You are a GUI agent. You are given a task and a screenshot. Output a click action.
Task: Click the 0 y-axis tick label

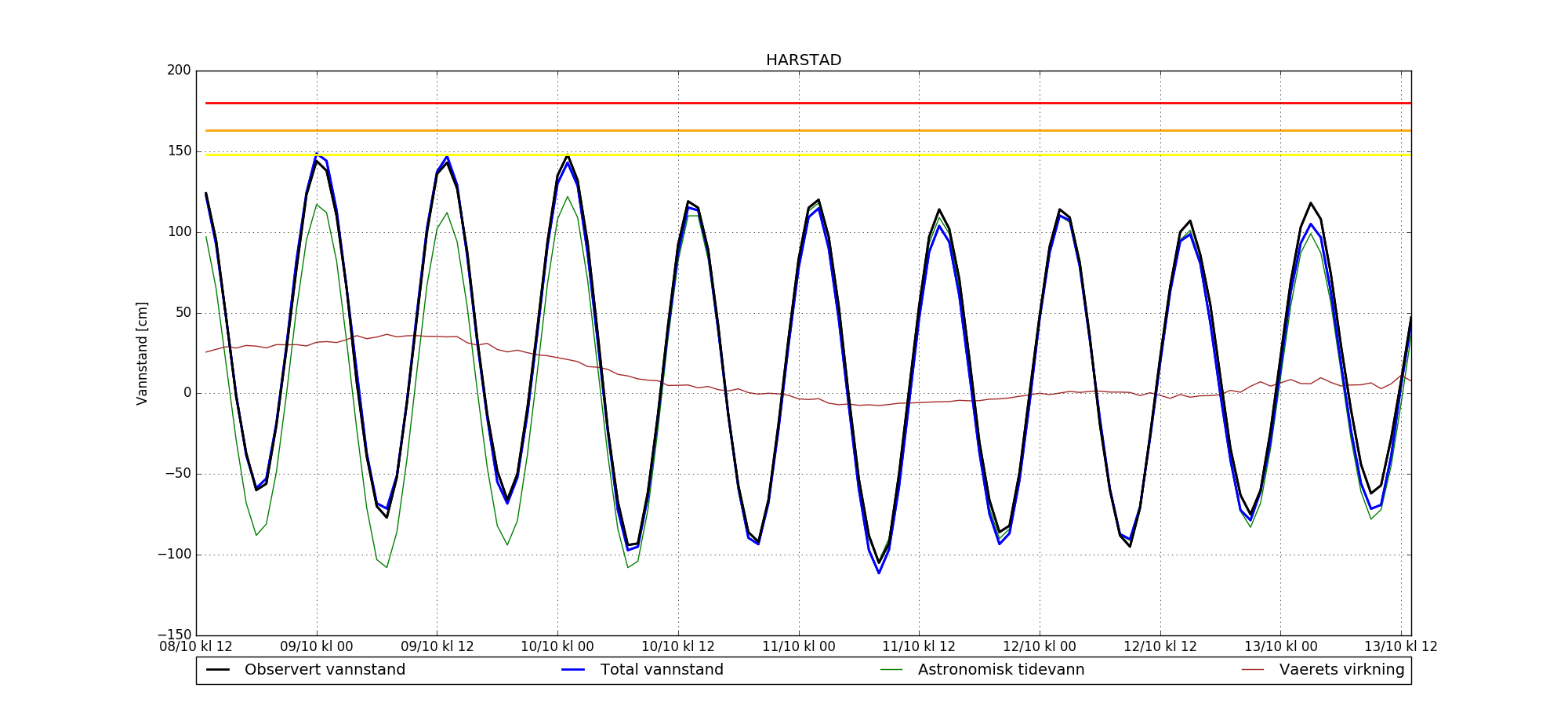click(187, 393)
